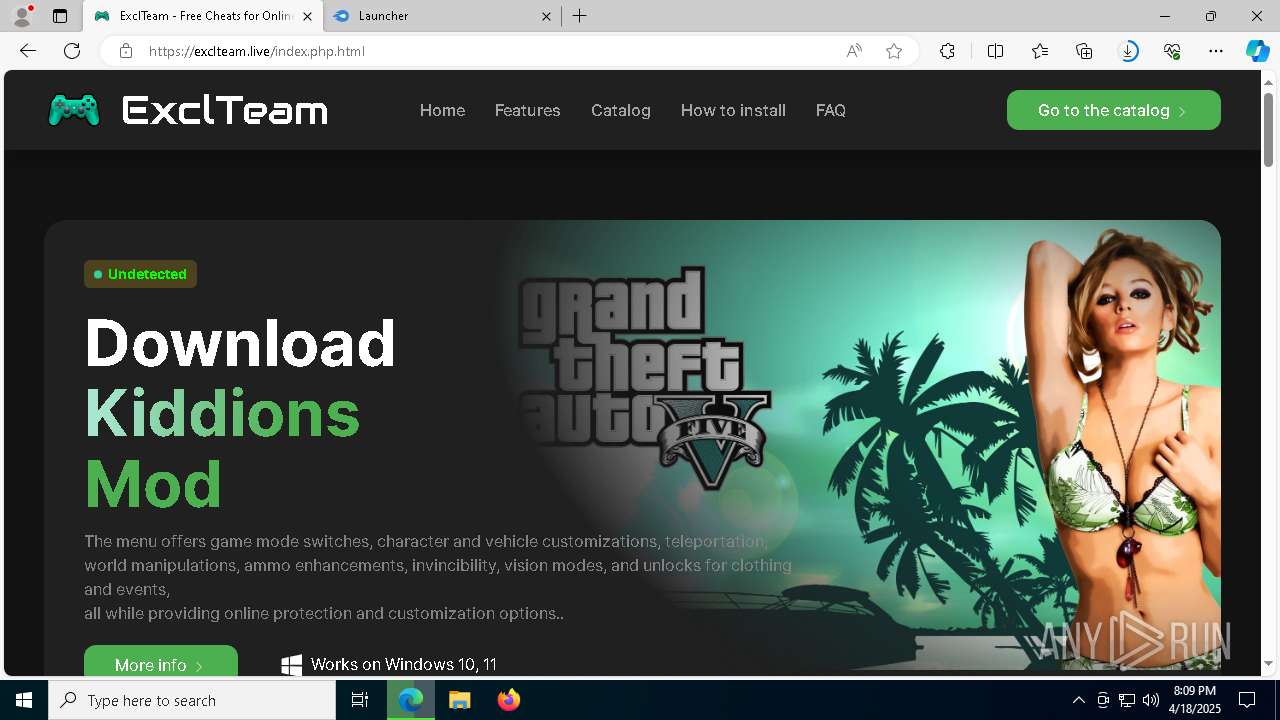
Task: Go back with the back arrow
Action: (x=28, y=51)
